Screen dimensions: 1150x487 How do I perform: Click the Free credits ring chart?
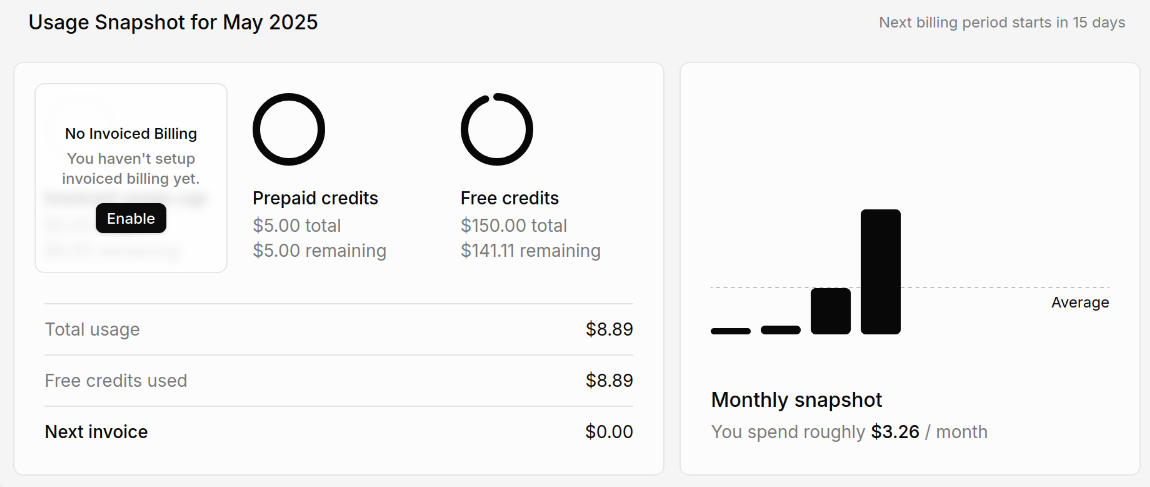coord(497,129)
